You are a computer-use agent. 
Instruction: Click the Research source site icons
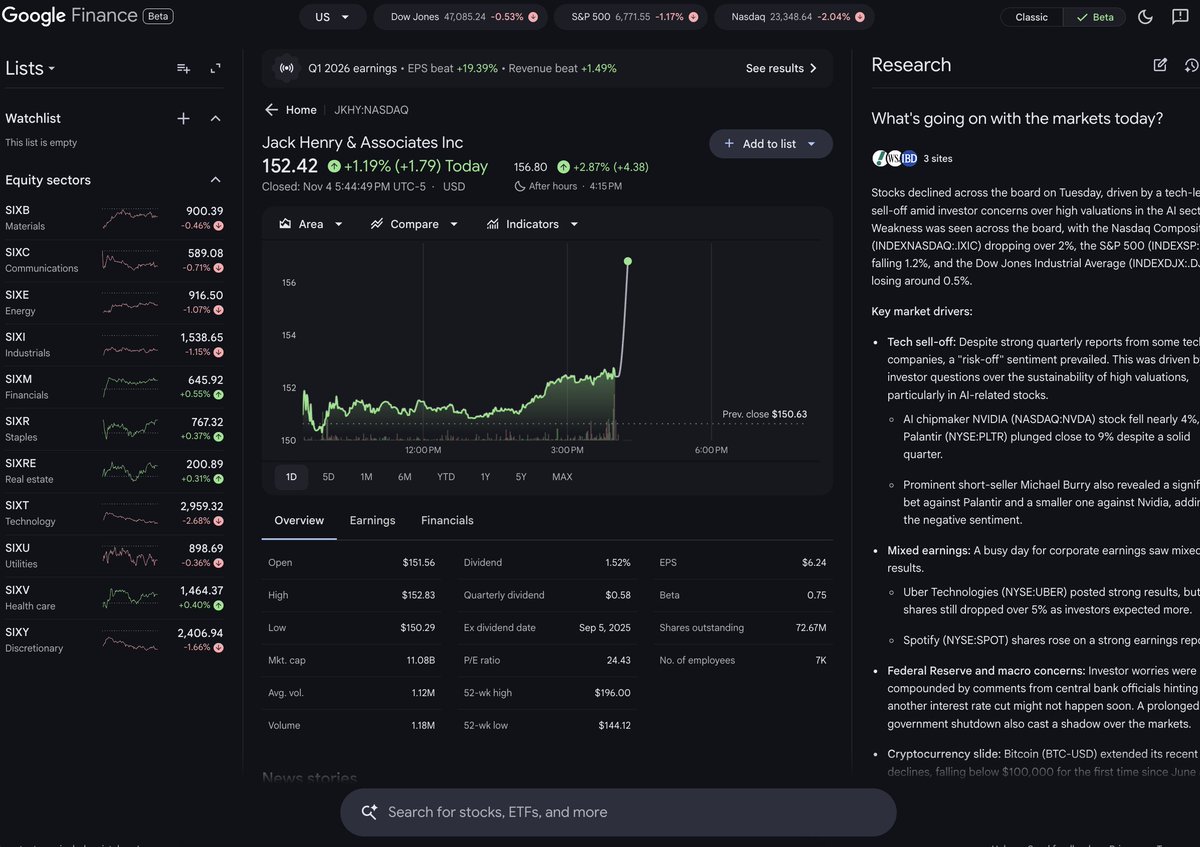coord(895,158)
